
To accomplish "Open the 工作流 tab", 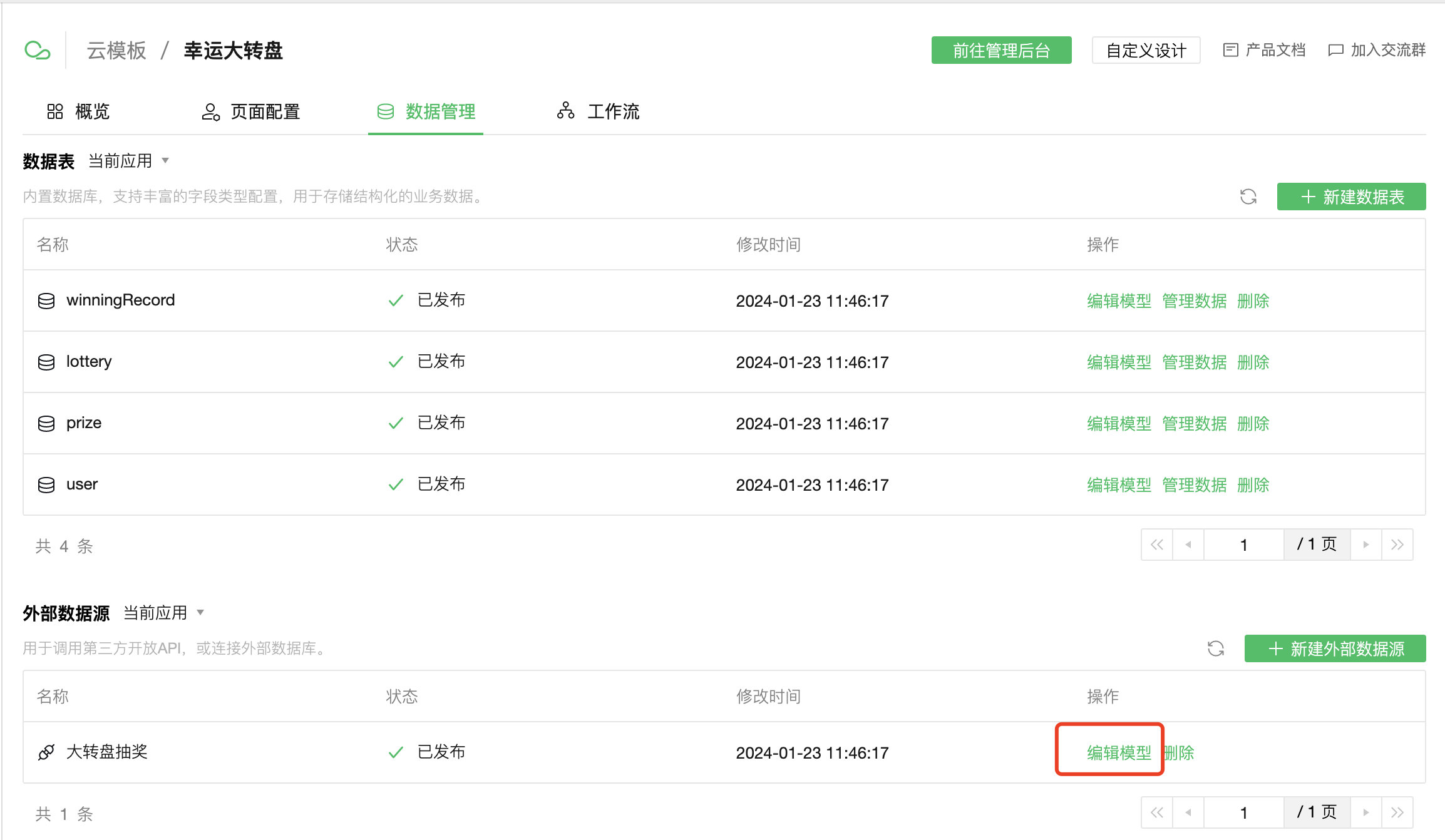I will coord(598,111).
